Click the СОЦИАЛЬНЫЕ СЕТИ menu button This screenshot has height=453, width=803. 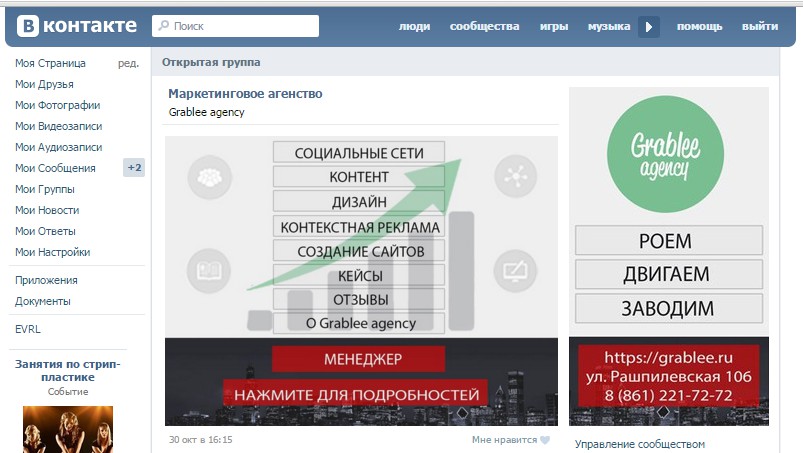[359, 153]
